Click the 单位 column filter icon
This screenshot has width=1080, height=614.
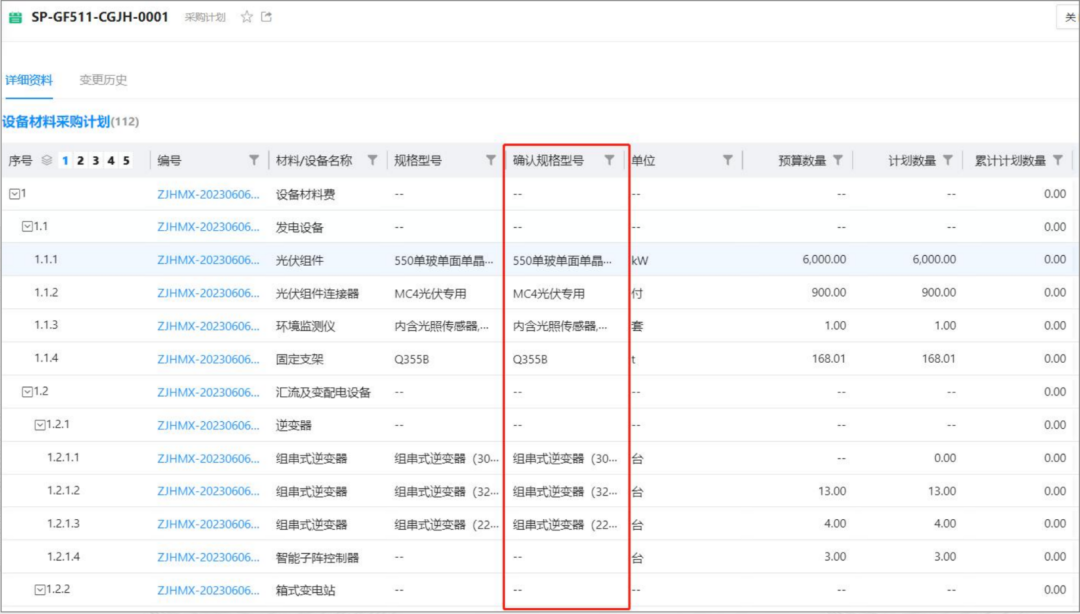[727, 160]
